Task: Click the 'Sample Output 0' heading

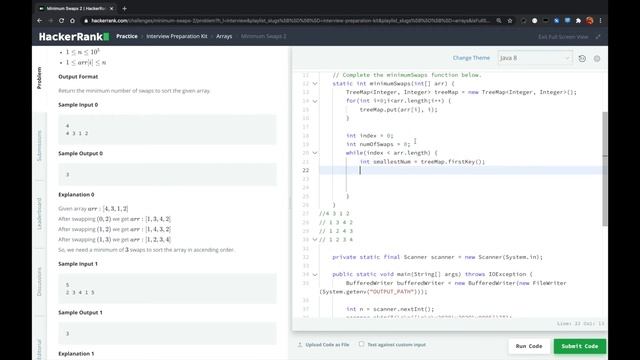Action: click(x=80, y=153)
